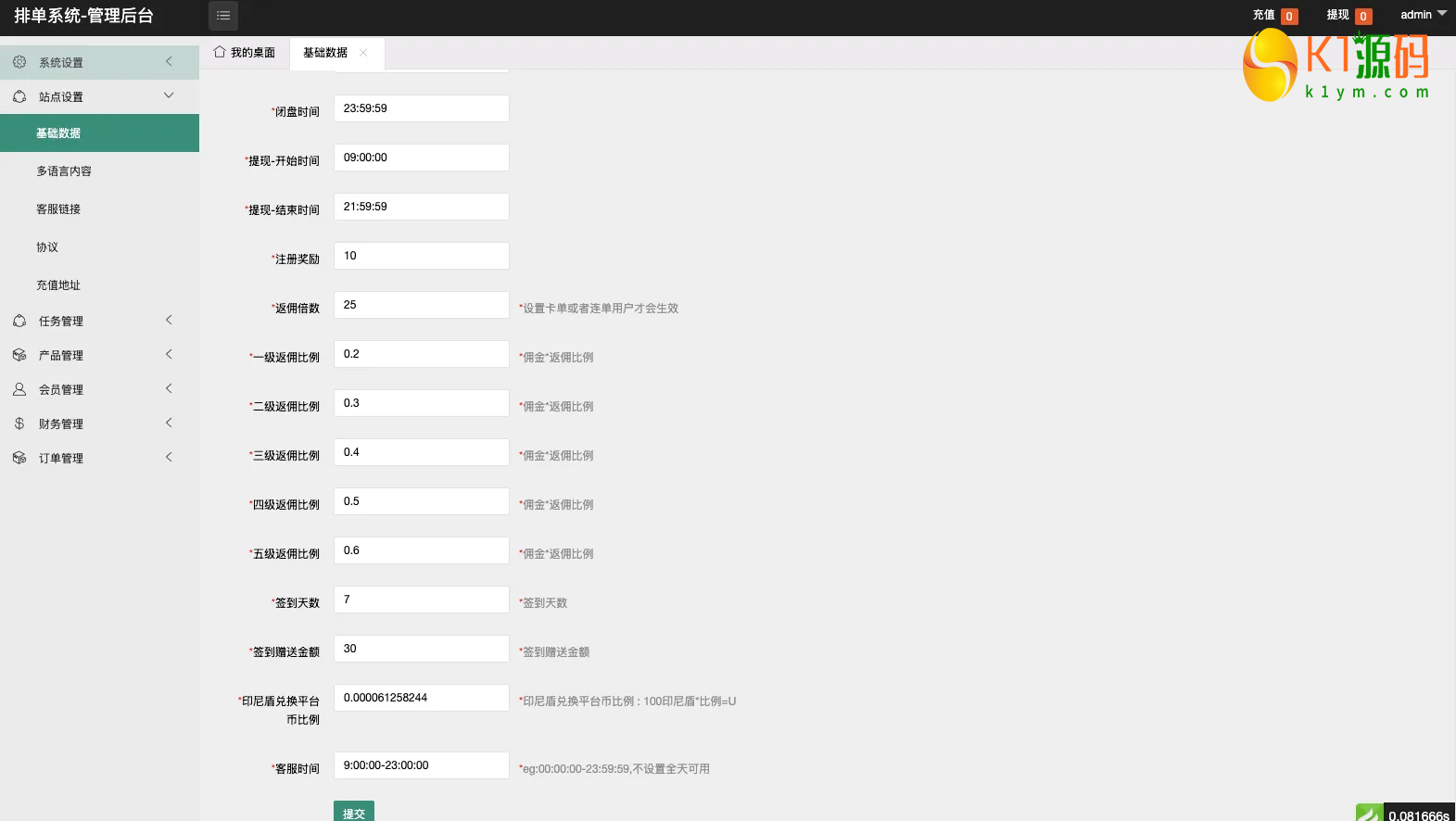1456x821 pixels.
Task: Click the 产品管理 cube icon
Action: [19, 355]
